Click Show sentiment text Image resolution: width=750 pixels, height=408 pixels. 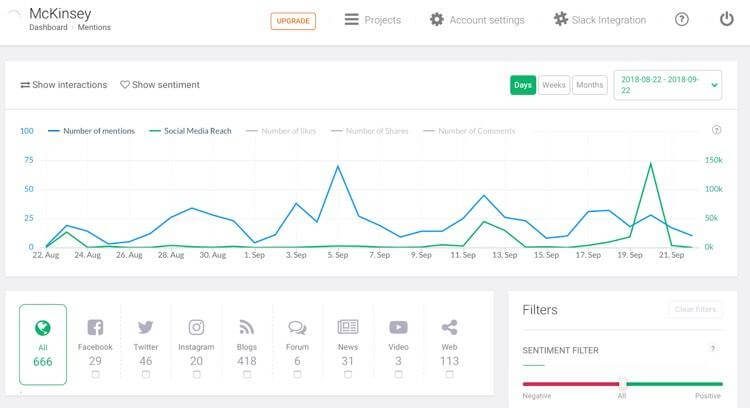pyautogui.click(x=165, y=85)
